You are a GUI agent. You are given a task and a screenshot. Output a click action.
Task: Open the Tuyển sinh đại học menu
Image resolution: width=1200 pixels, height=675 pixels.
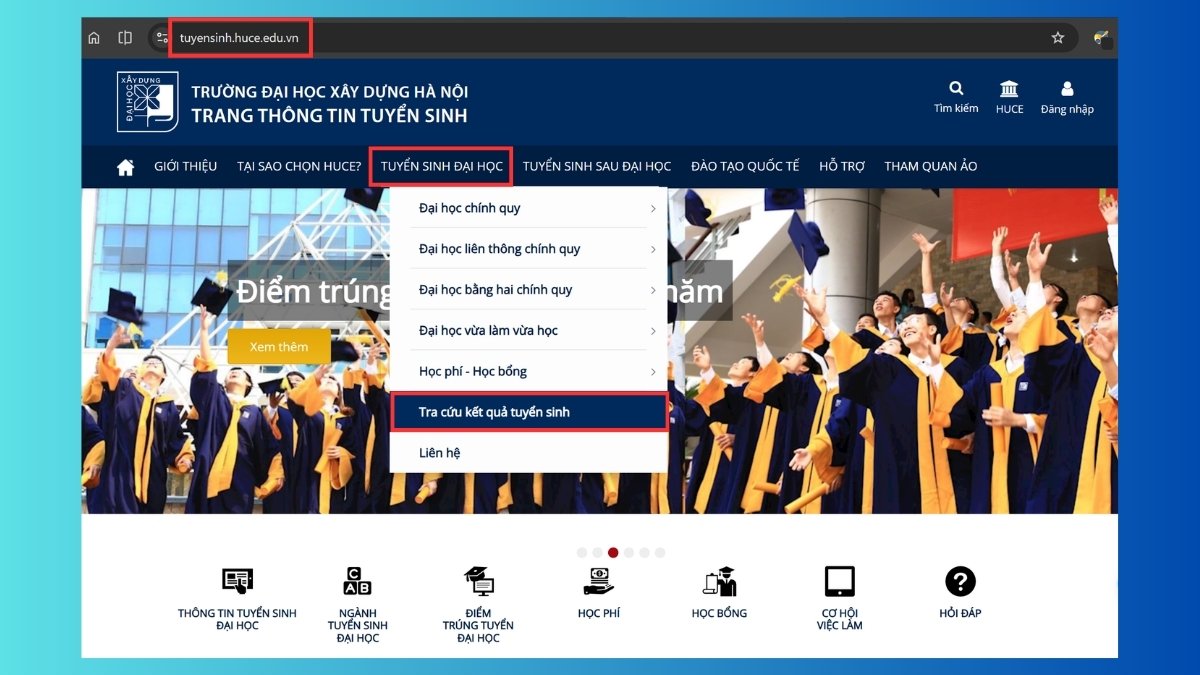(441, 166)
